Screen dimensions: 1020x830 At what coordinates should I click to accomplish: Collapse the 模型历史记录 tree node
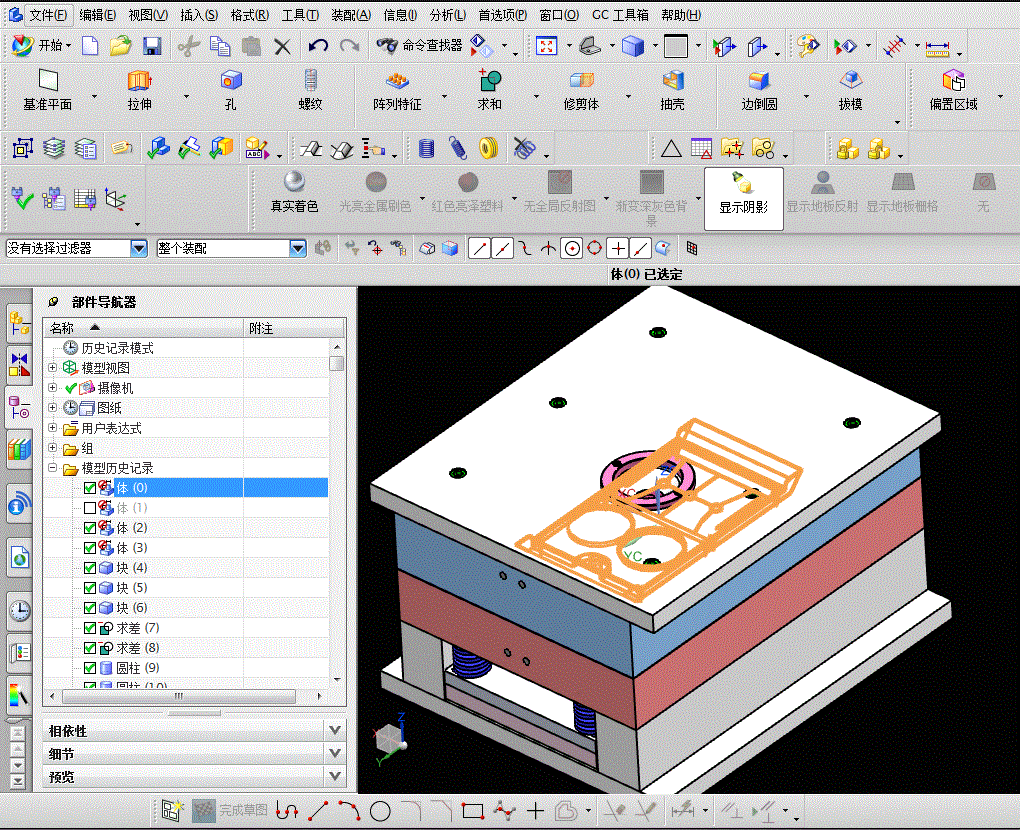click(x=53, y=468)
